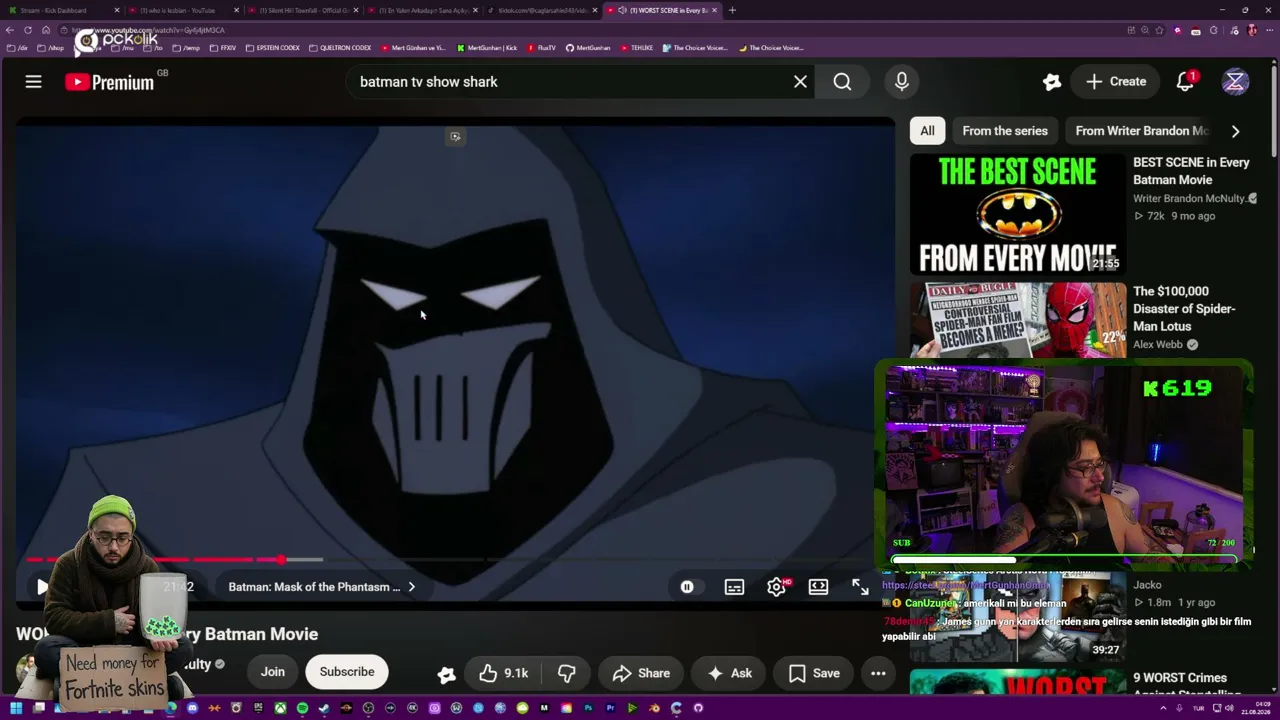Switch to the Stream - Kick Dashboard tab
1280x720 pixels.
pyautogui.click(x=60, y=10)
